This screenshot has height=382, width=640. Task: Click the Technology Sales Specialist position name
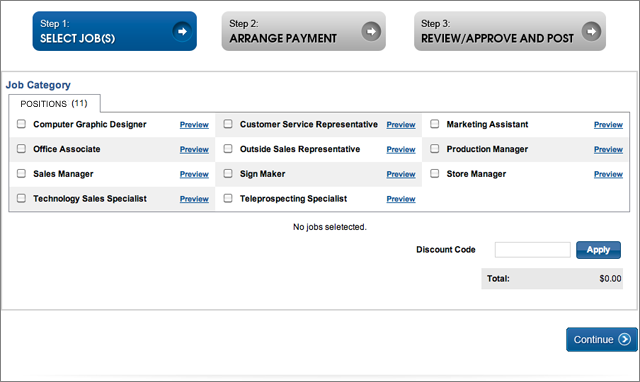click(90, 199)
